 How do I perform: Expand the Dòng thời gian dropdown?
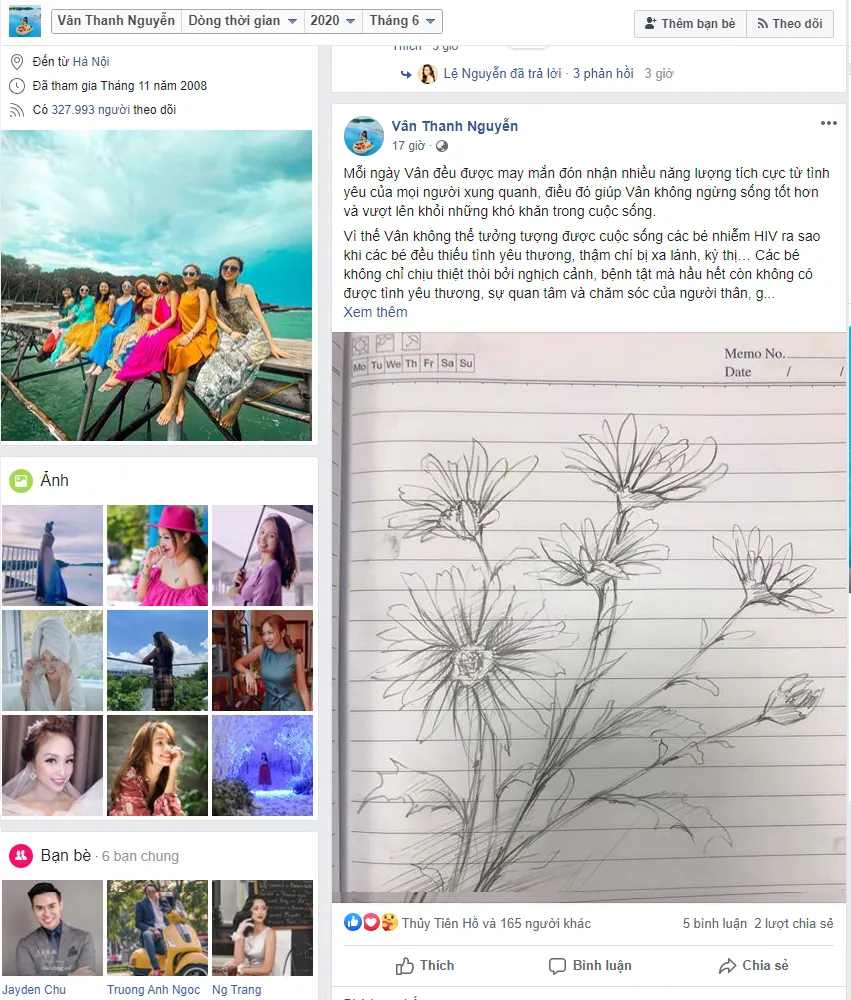click(242, 21)
